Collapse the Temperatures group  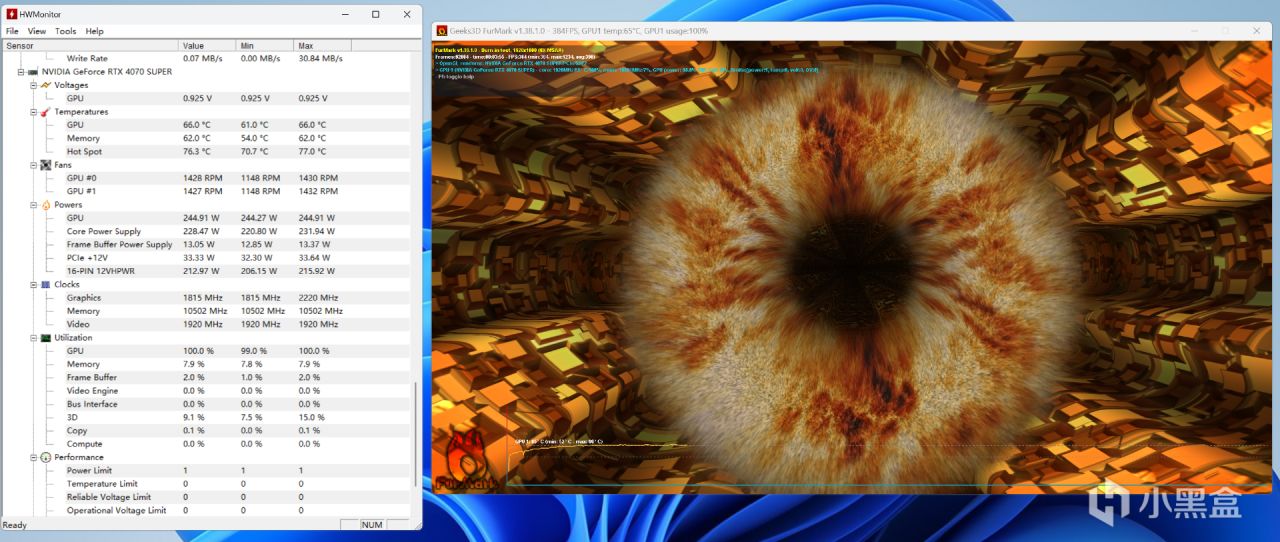33,112
